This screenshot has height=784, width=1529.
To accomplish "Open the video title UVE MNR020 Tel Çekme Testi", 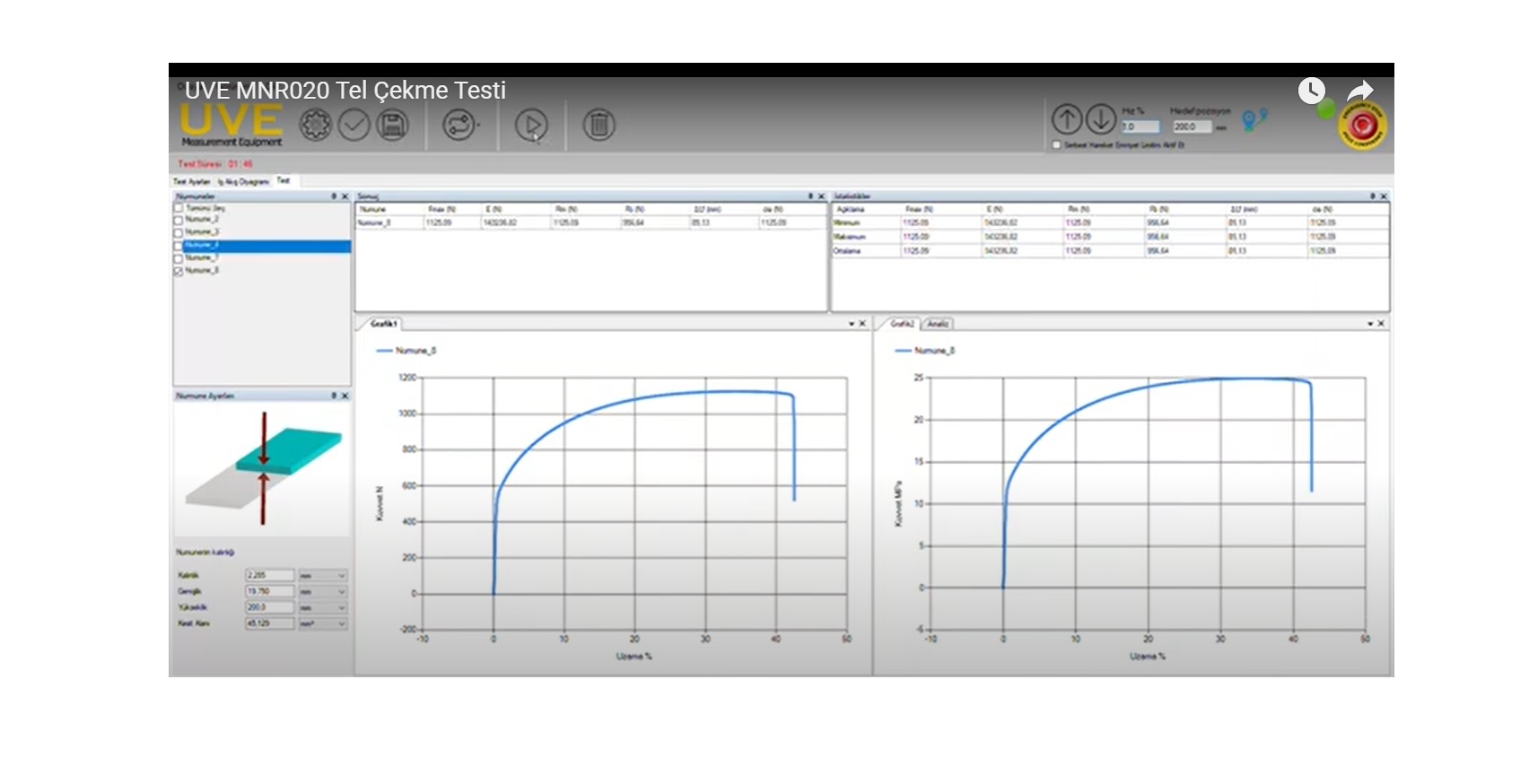I will pyautogui.click(x=345, y=90).
